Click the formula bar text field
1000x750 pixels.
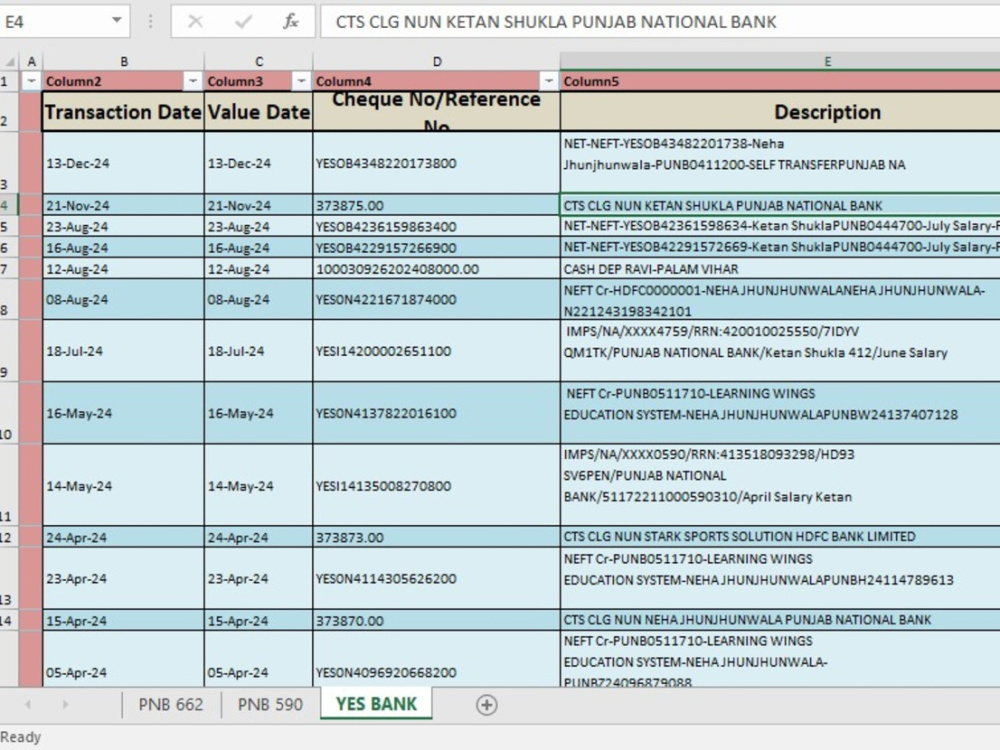660,22
